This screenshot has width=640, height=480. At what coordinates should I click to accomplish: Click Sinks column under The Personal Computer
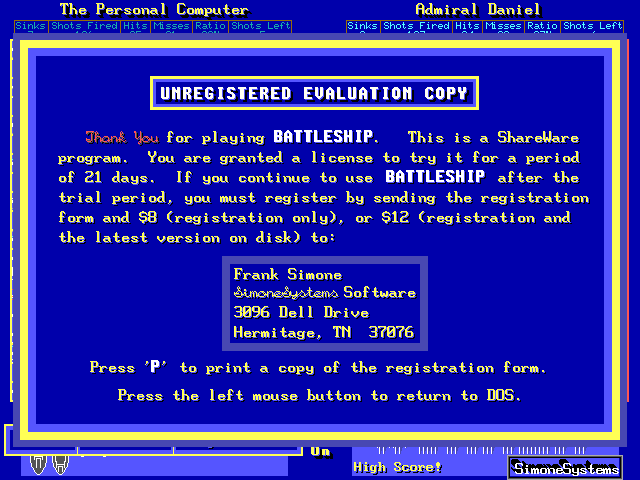[31, 27]
